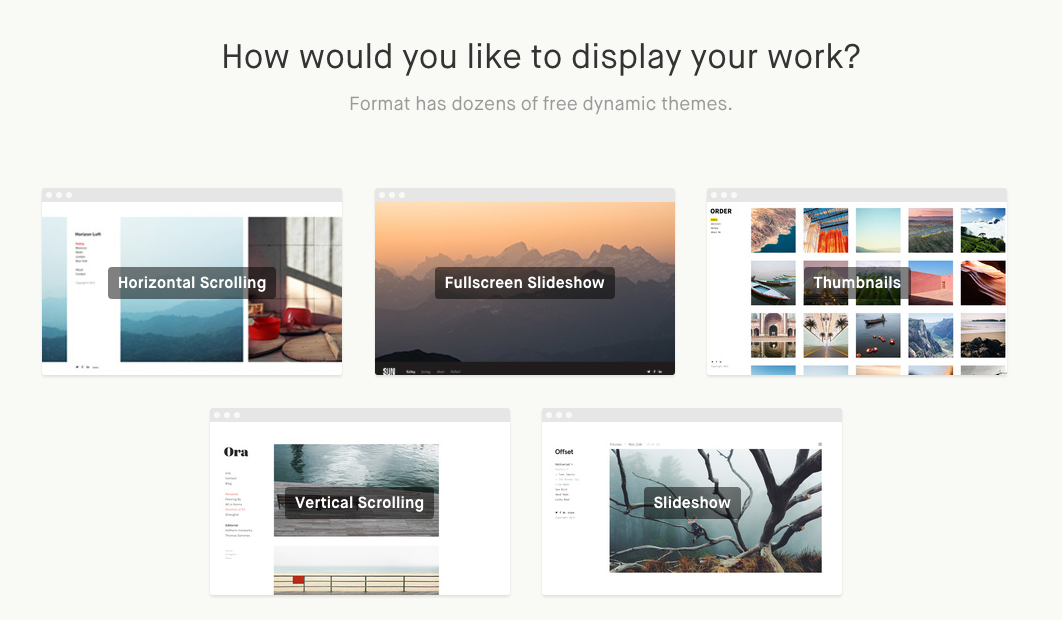
Task: Open the orange fabric thumbnail in ORDER grid
Action: tap(826, 230)
